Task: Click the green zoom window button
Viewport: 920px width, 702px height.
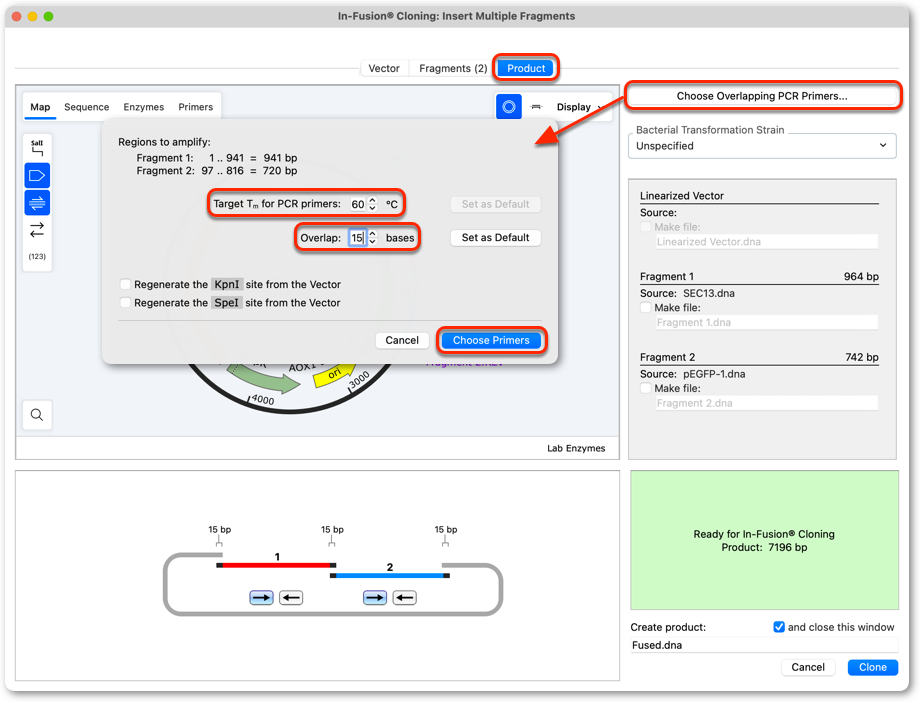Action: pos(49,16)
